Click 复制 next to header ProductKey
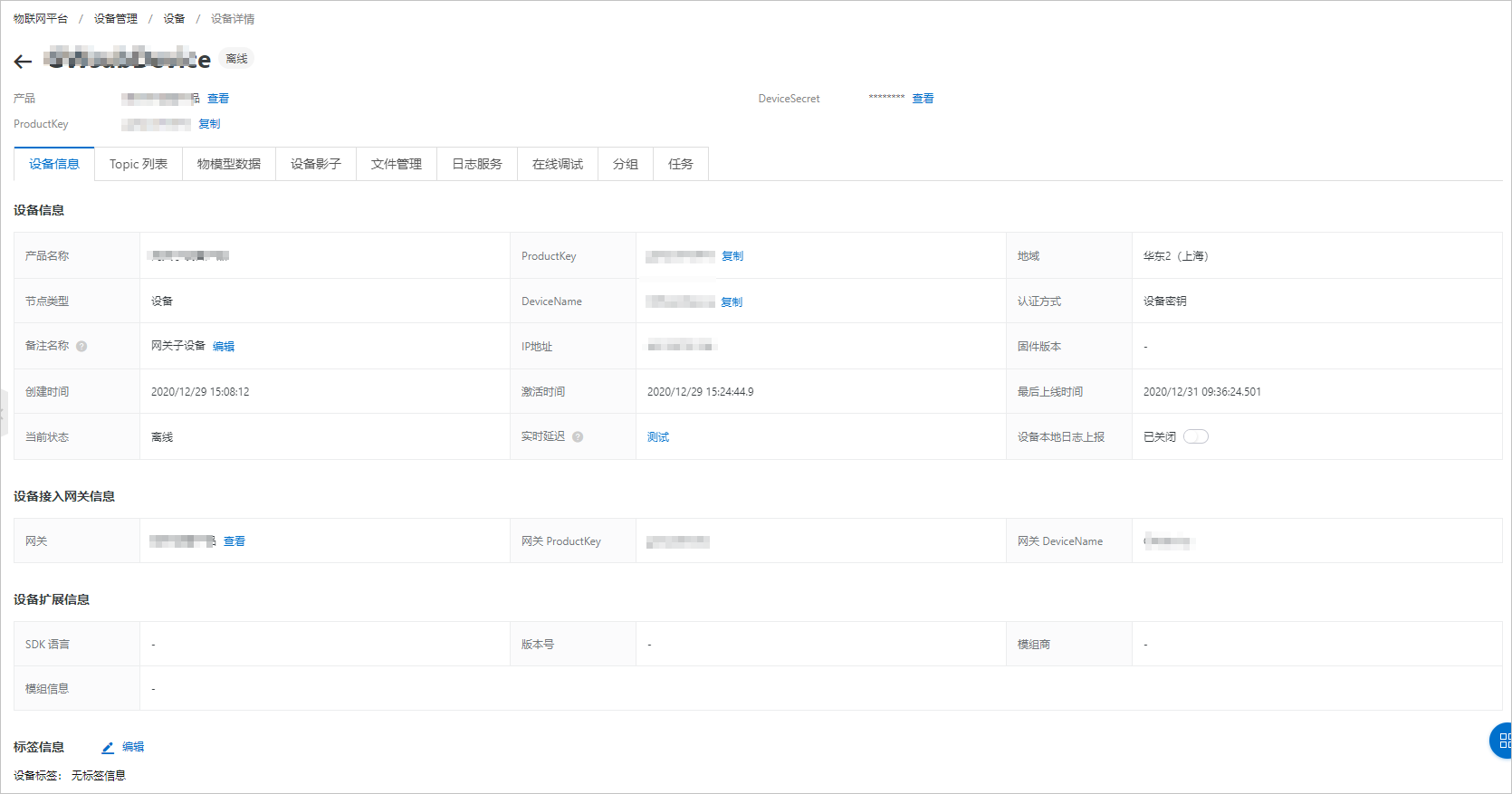Image resolution: width=1512 pixels, height=794 pixels. (209, 124)
